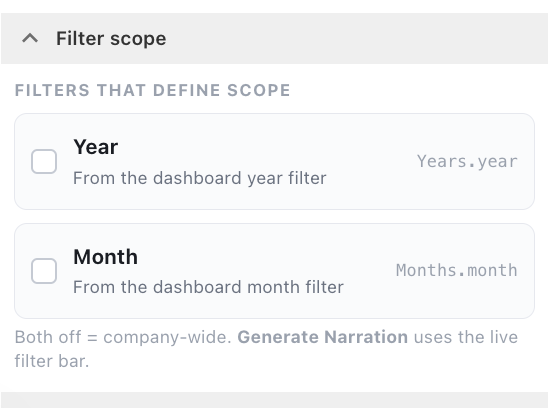The image size is (554, 408).
Task: Collapse the Filter scope section chevron
Action: point(30,38)
